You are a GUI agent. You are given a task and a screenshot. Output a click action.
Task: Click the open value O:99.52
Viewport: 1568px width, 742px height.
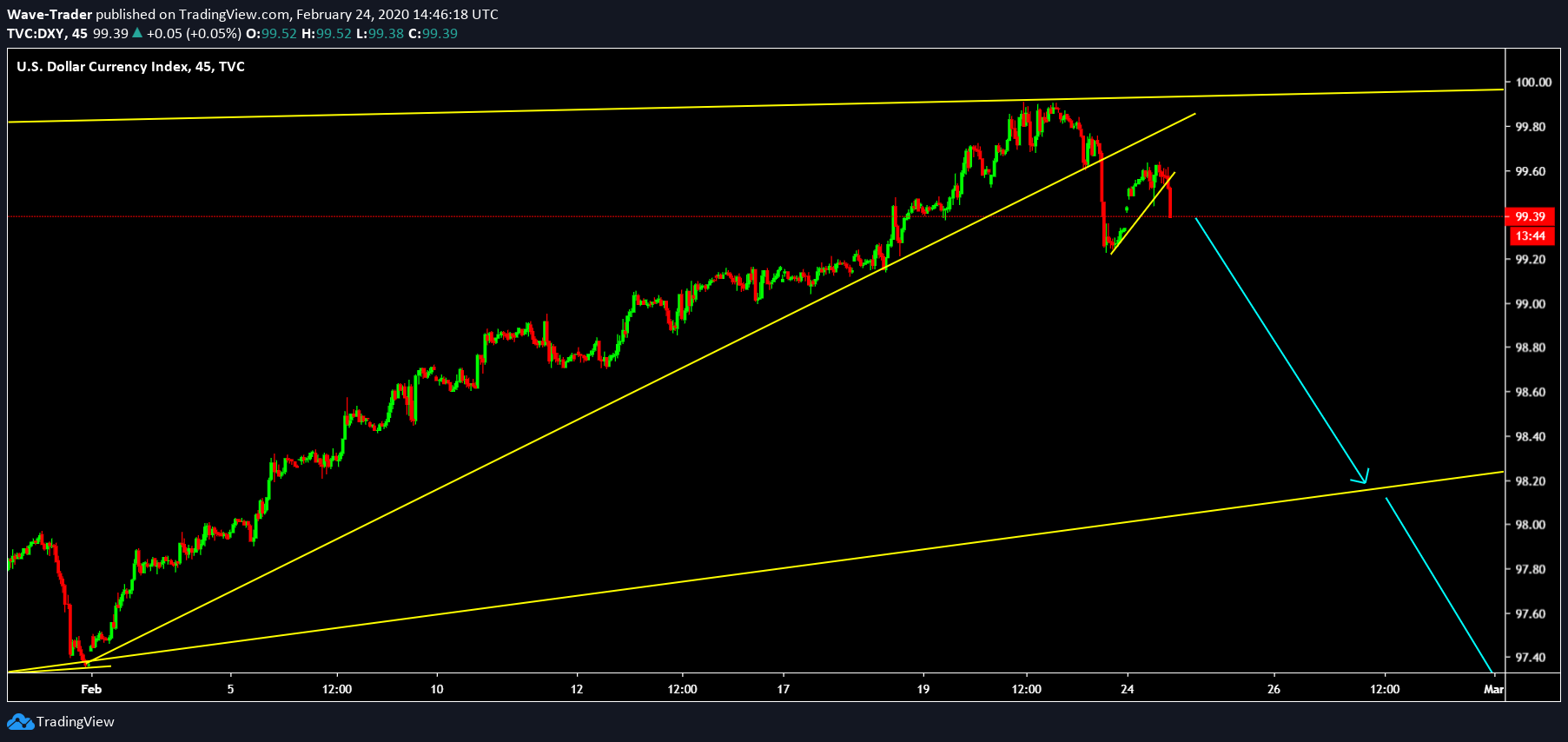tap(272, 34)
